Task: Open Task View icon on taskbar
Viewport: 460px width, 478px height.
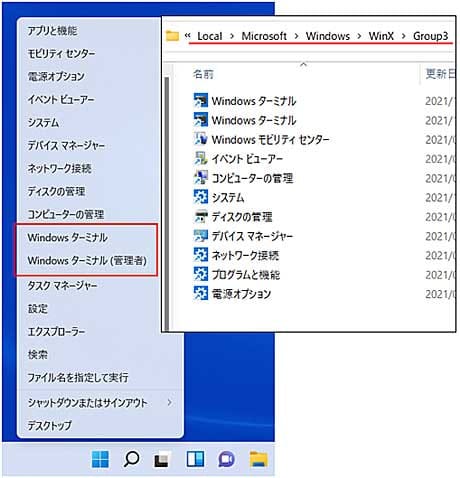Action: click(x=162, y=460)
